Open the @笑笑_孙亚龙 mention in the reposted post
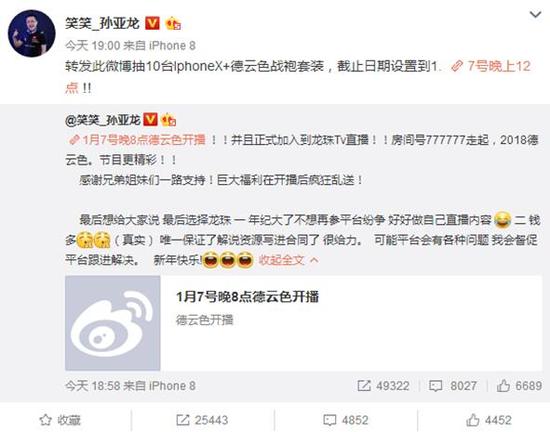 (103, 120)
